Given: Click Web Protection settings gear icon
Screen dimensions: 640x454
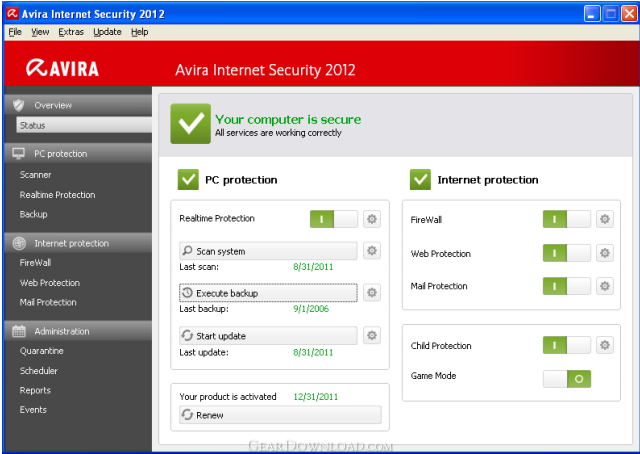Looking at the screenshot, I should click(x=604, y=253).
